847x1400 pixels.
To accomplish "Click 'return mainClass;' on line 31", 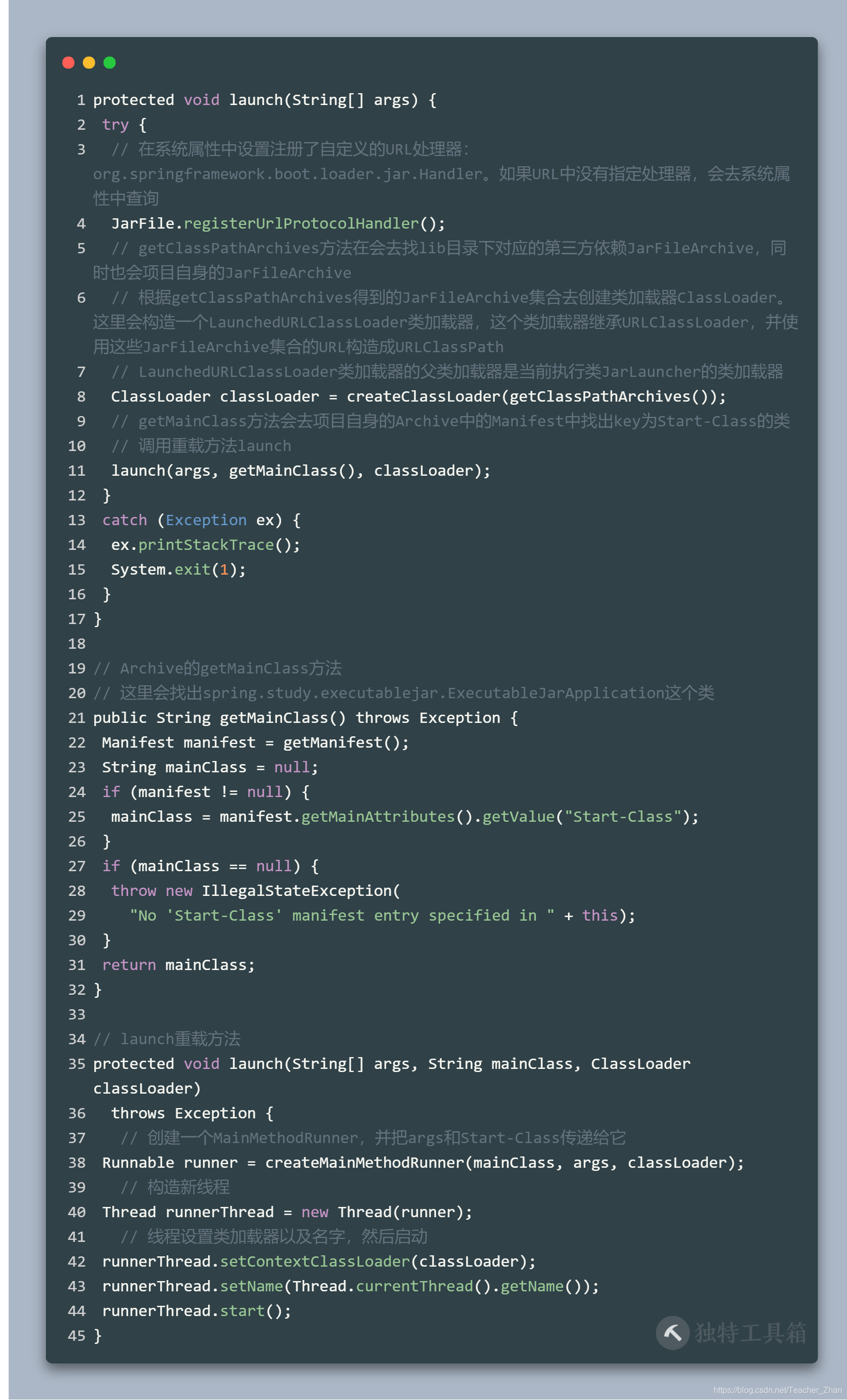I will pyautogui.click(x=178, y=965).
